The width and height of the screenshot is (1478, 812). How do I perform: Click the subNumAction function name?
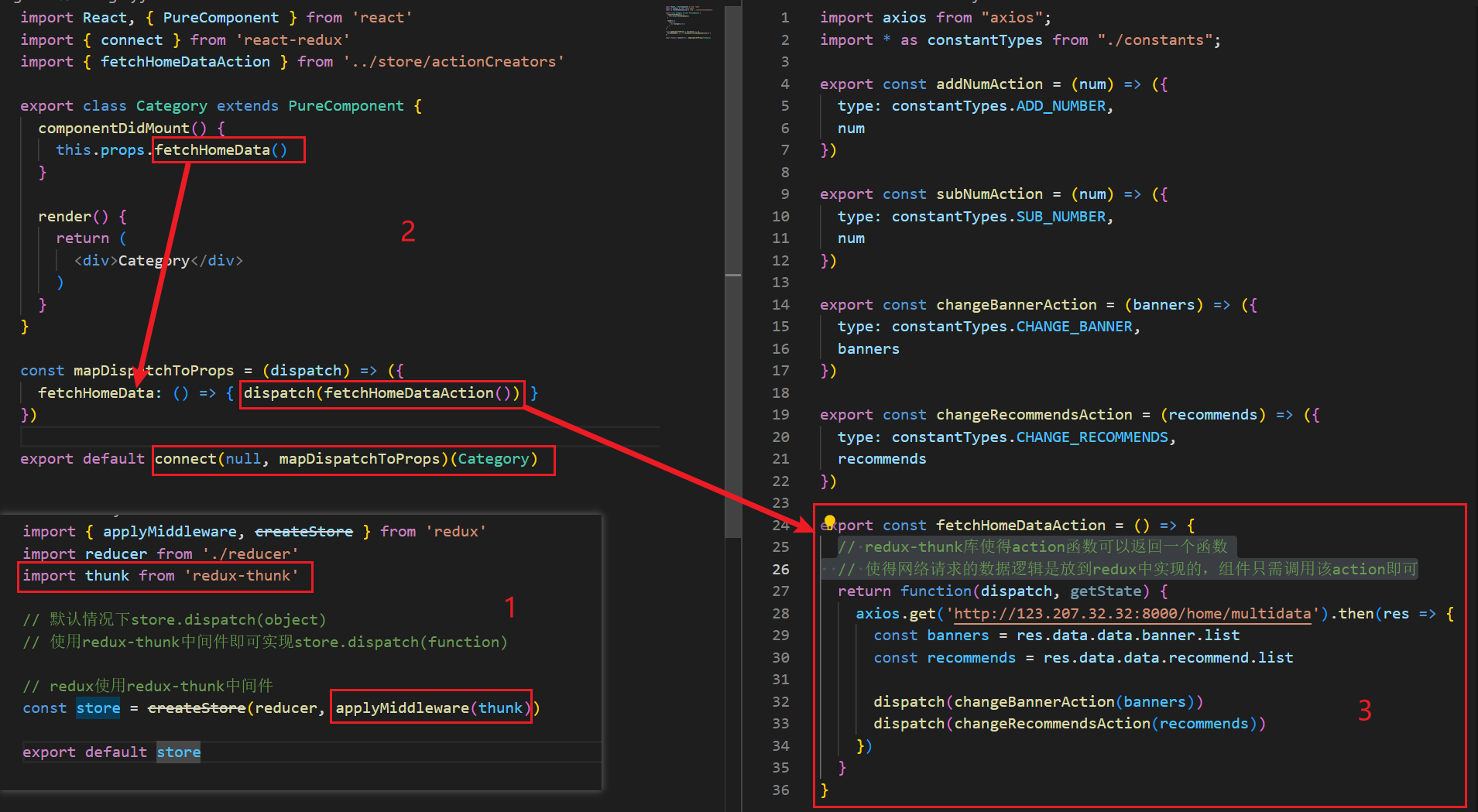pyautogui.click(x=989, y=194)
